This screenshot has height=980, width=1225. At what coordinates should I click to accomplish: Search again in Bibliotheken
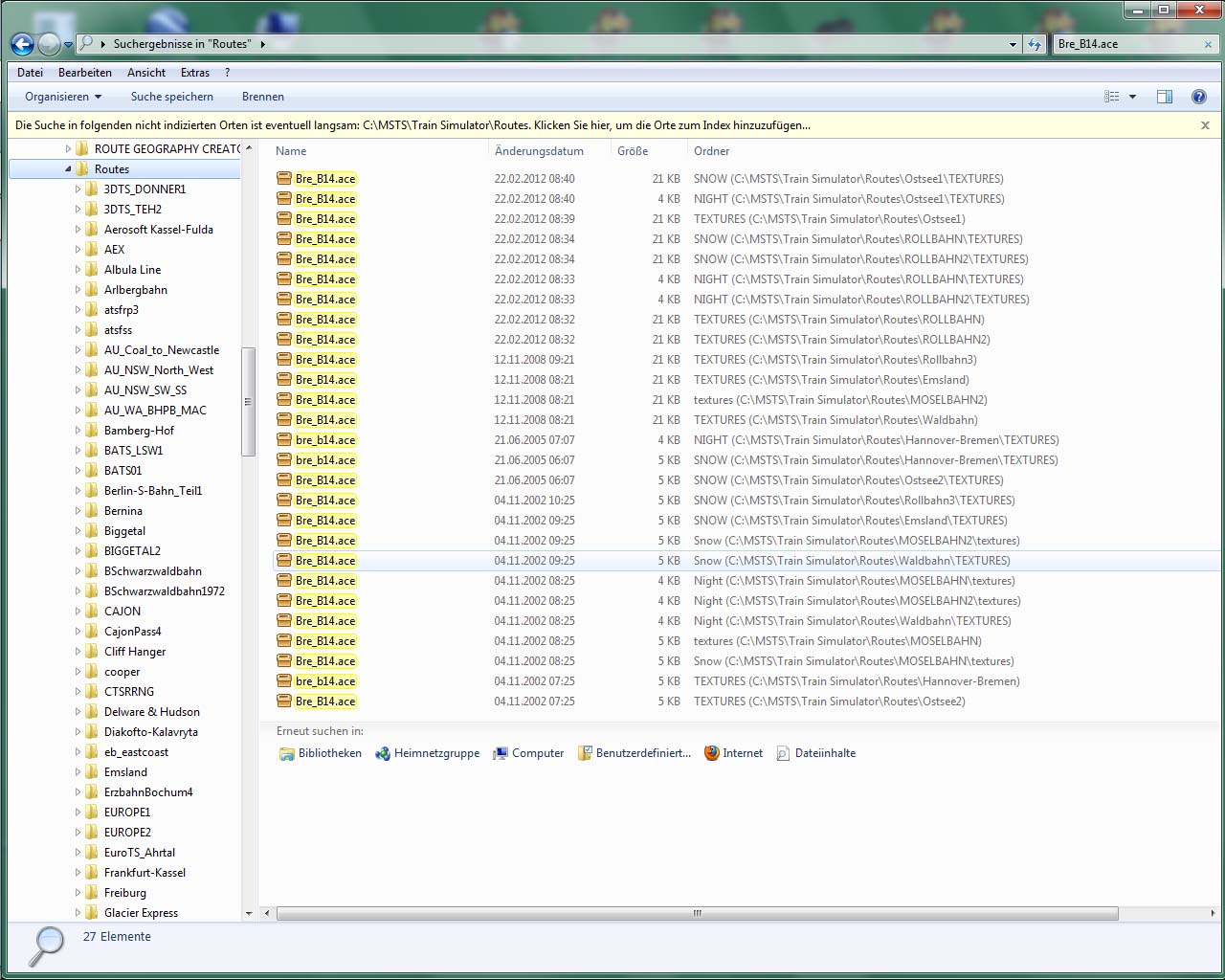pyautogui.click(x=320, y=753)
